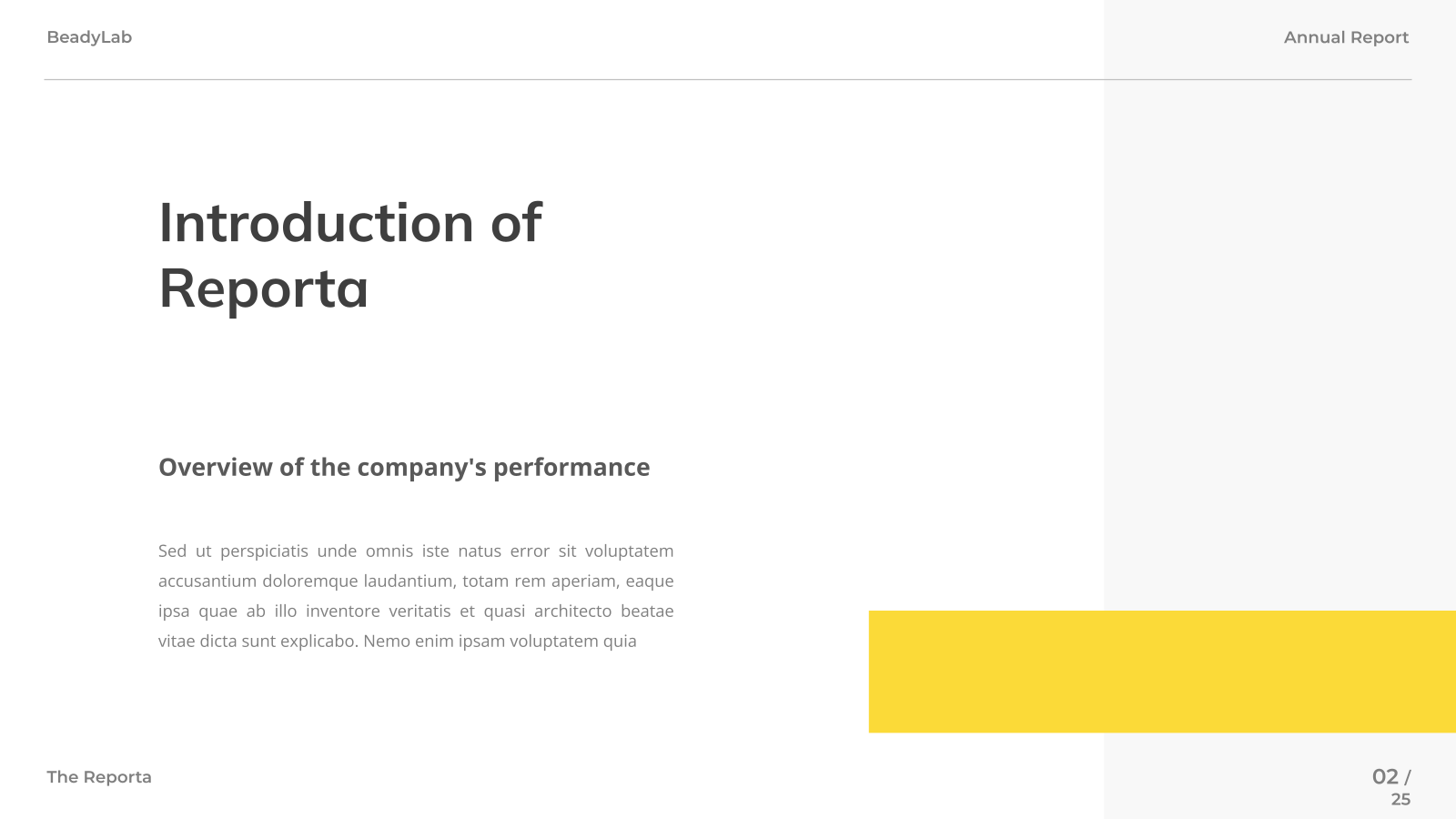Screen dimensions: 1456x819
Task: Select the word performance in the subheading
Action: tap(571, 468)
